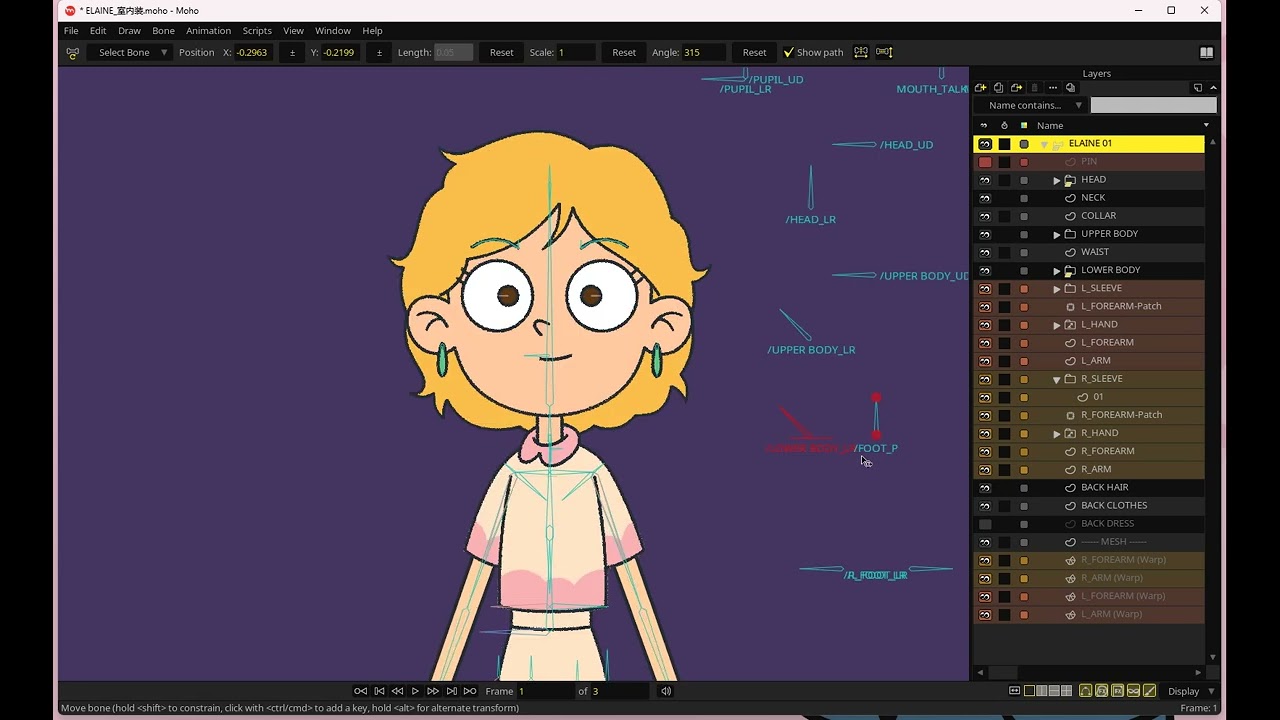Click the bone tool icon in options bar
Viewport: 1280px width, 720px height.
point(72,52)
